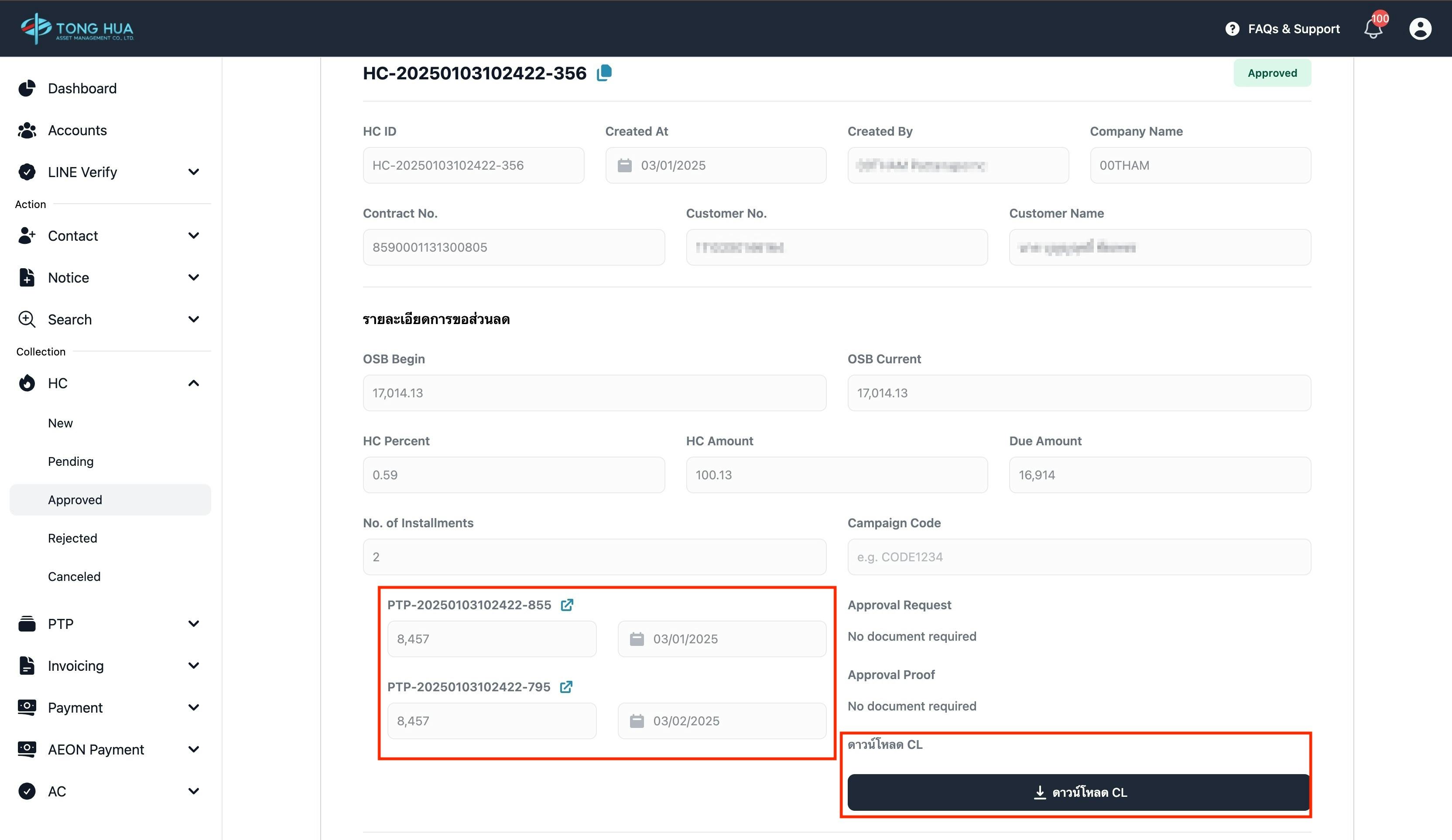Screen dimensions: 1452x840
Task: Click the Invoicing file icon
Action: click(x=27, y=666)
